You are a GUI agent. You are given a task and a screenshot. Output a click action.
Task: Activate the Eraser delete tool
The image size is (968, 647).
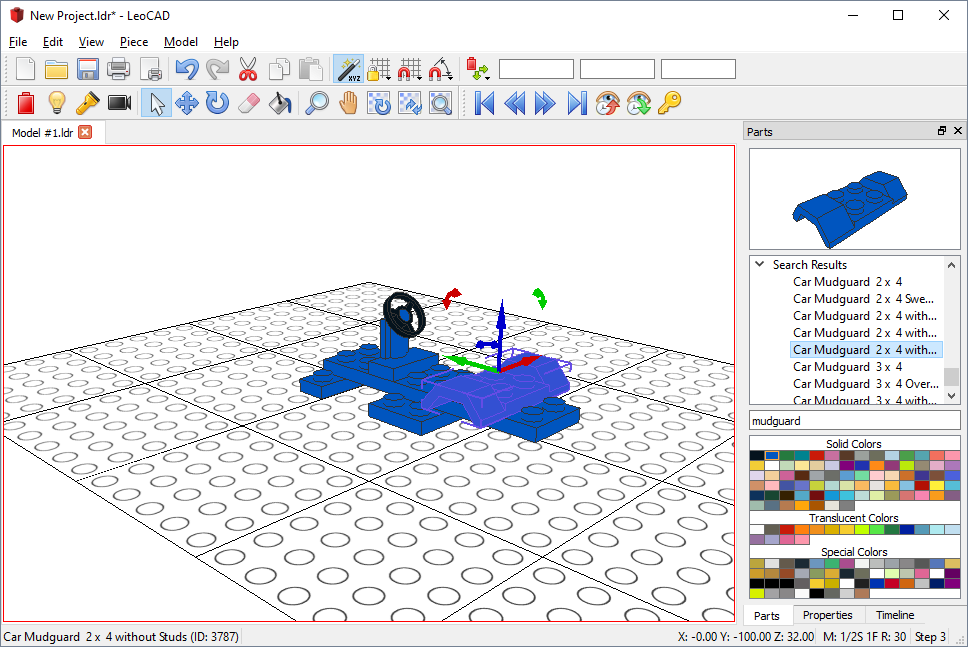tap(249, 103)
